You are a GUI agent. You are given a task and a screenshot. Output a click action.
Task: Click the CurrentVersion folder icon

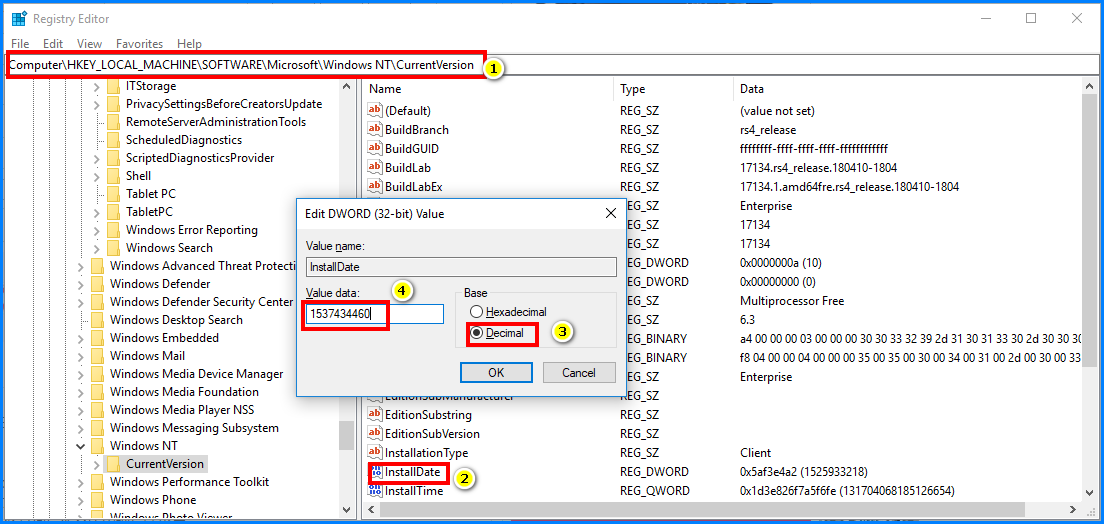pos(113,463)
